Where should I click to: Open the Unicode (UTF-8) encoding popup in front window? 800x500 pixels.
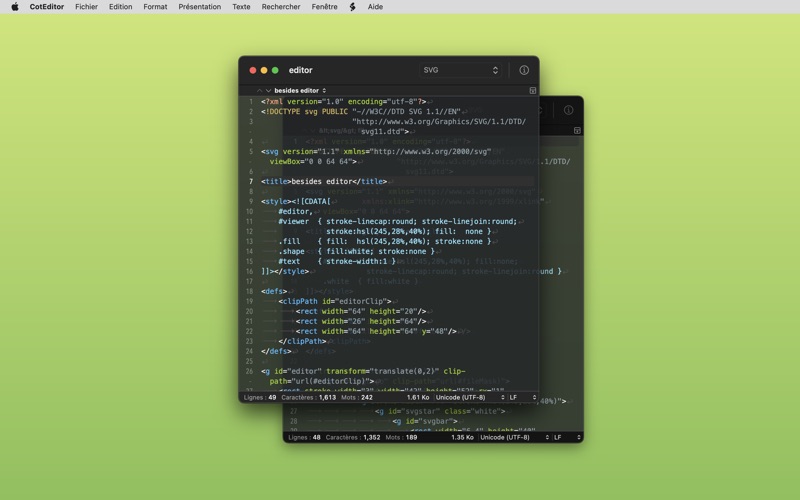click(470, 397)
